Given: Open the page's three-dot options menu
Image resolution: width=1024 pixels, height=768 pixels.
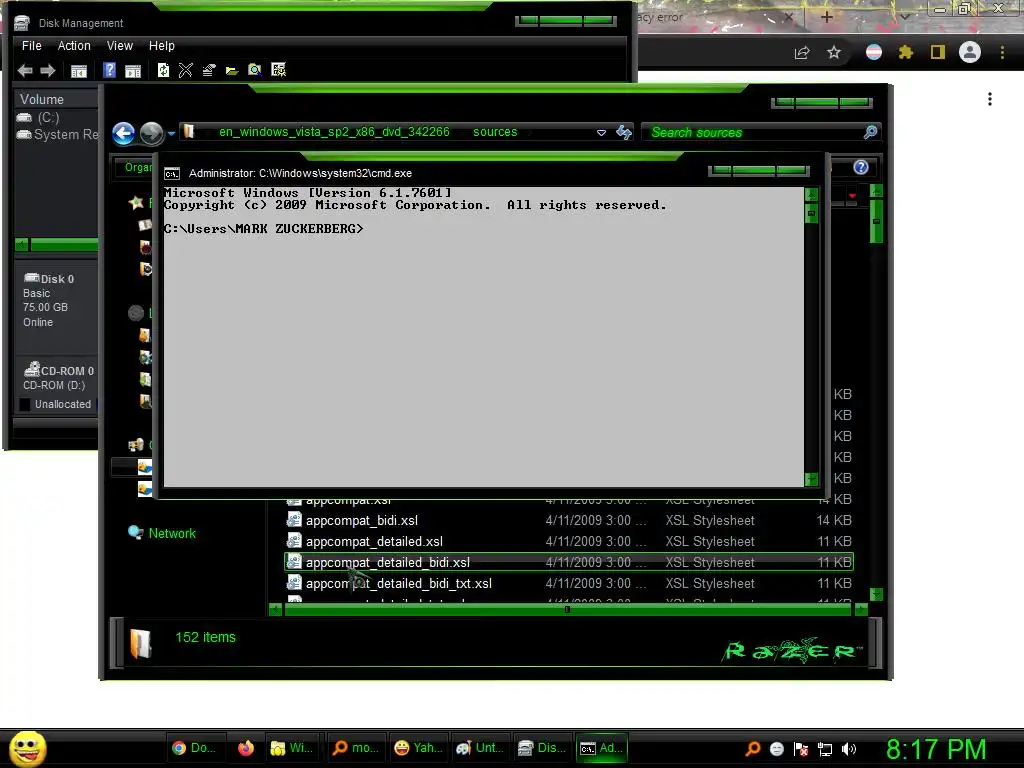Looking at the screenshot, I should click(990, 99).
